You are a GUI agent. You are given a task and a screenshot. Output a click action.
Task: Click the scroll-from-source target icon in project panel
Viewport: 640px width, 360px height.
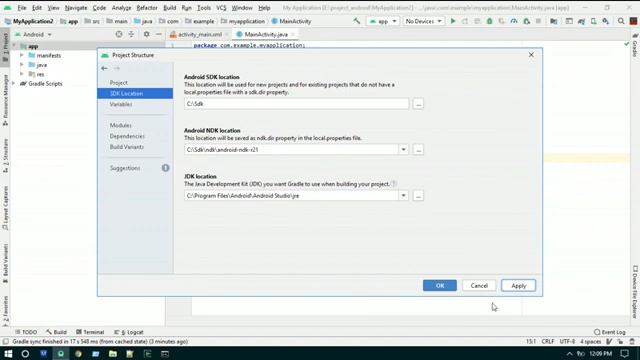pyautogui.click(x=119, y=34)
